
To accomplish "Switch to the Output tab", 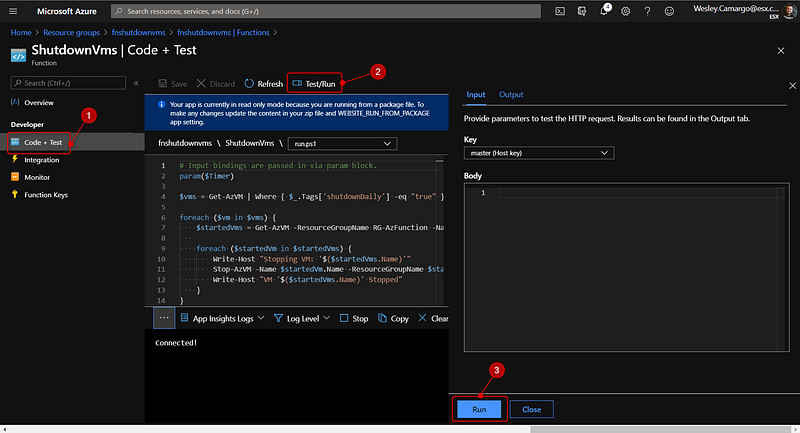I will [511, 94].
